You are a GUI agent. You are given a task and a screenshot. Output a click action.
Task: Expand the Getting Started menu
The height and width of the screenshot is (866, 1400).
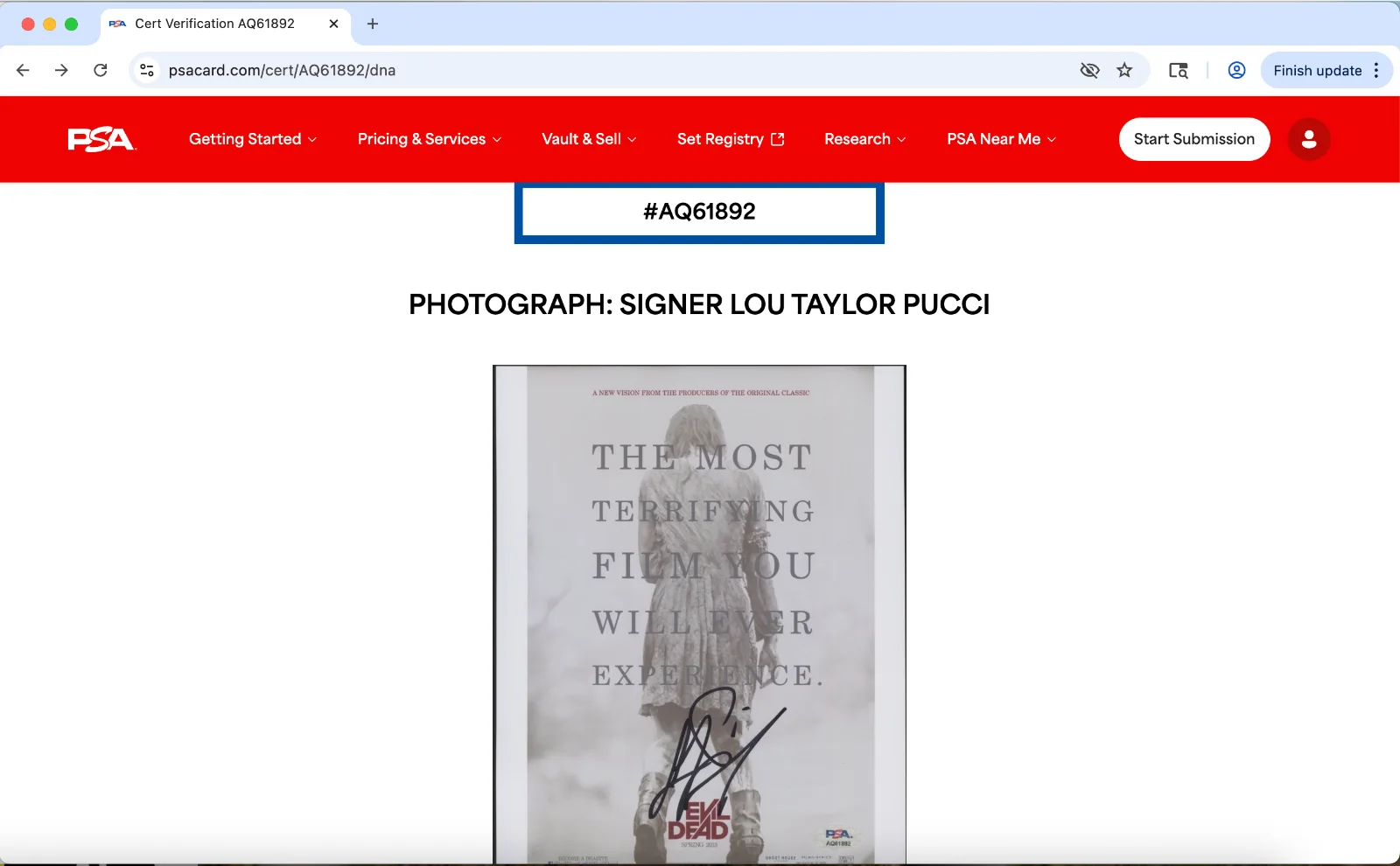click(x=253, y=139)
